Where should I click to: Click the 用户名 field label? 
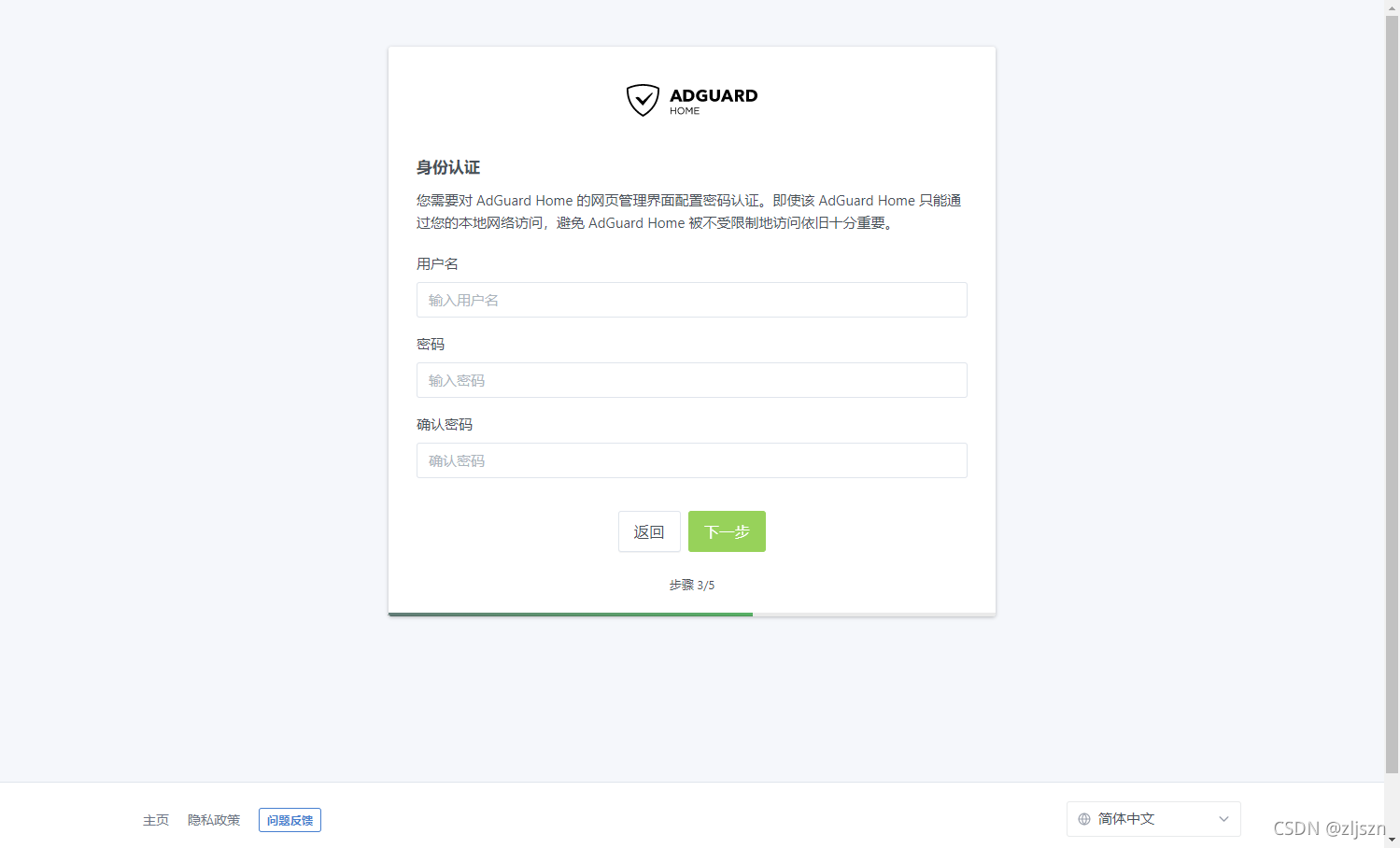[437, 263]
